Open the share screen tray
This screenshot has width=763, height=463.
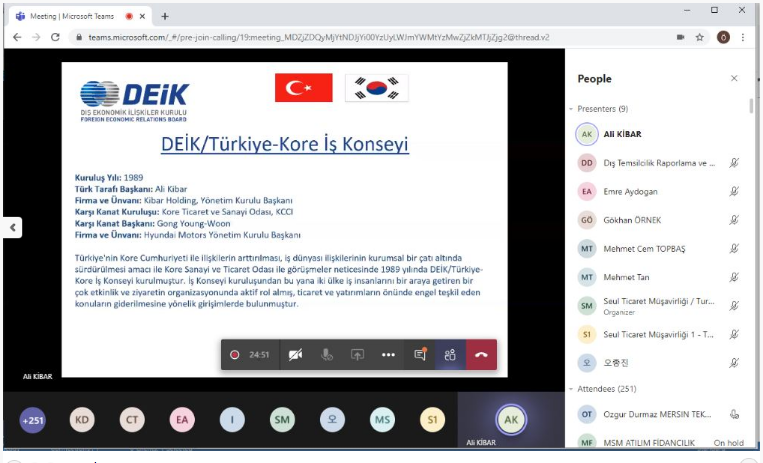click(357, 355)
